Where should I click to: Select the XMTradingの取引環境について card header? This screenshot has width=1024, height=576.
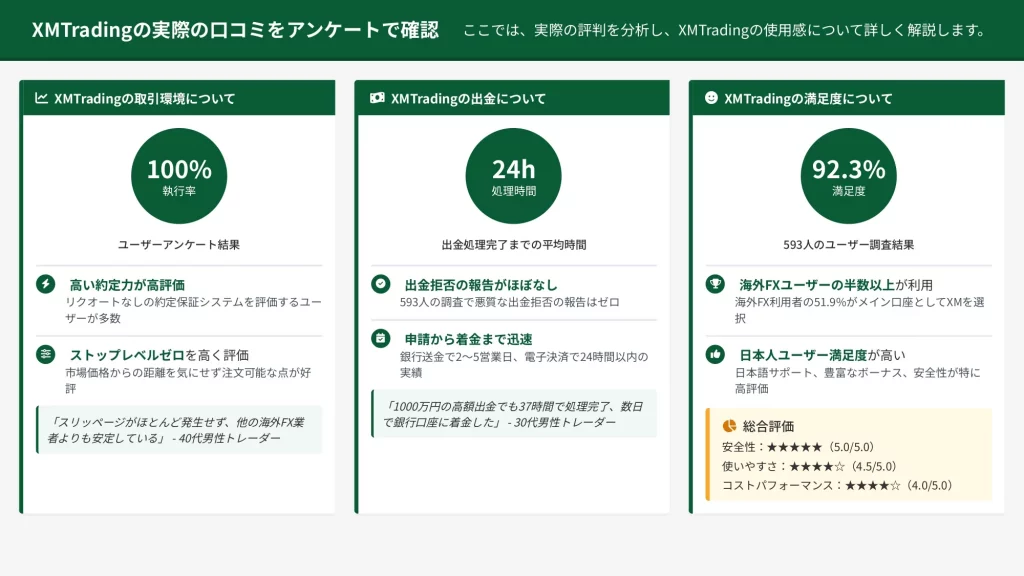tap(178, 98)
